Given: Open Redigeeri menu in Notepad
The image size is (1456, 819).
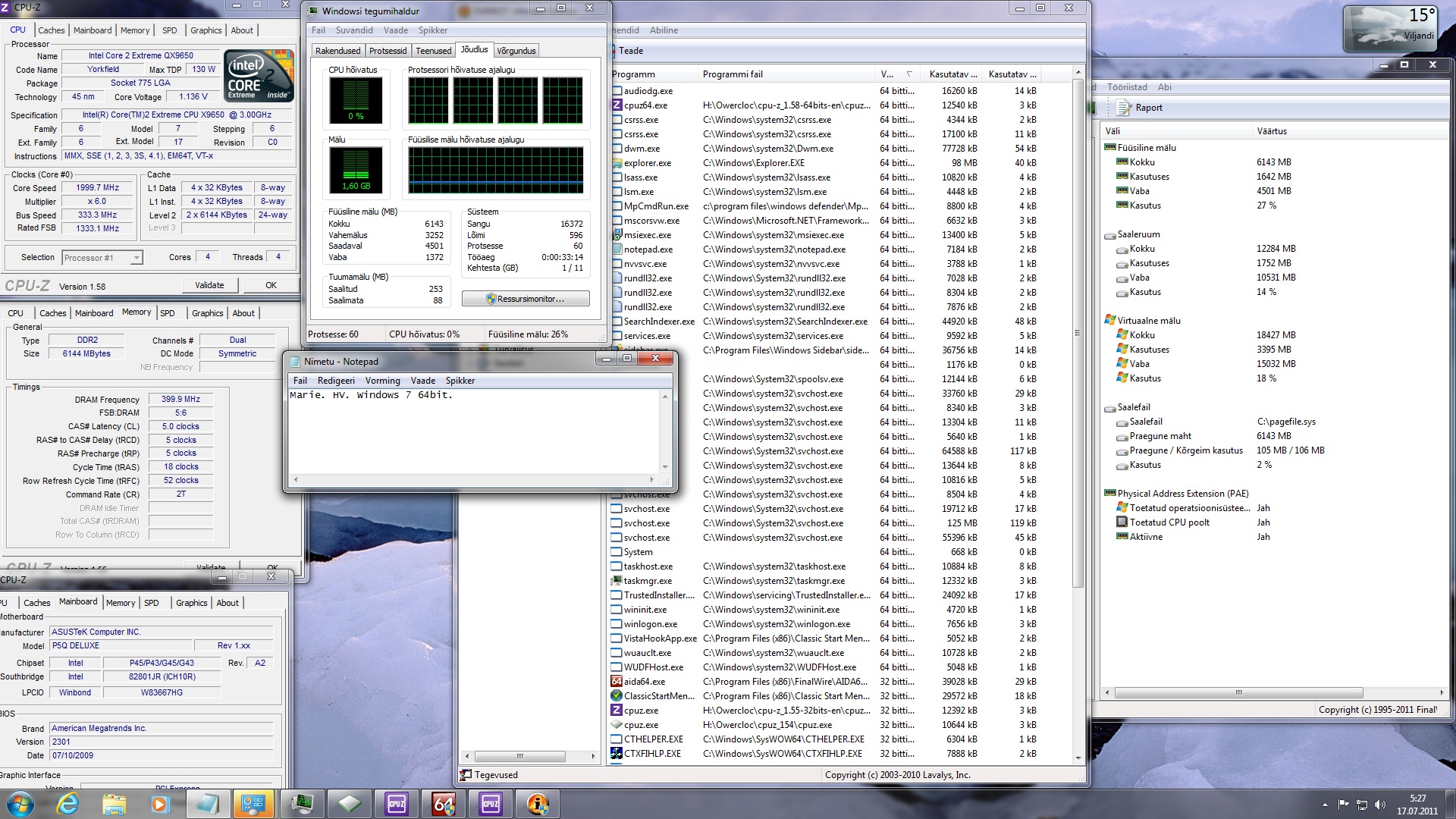Looking at the screenshot, I should [336, 381].
